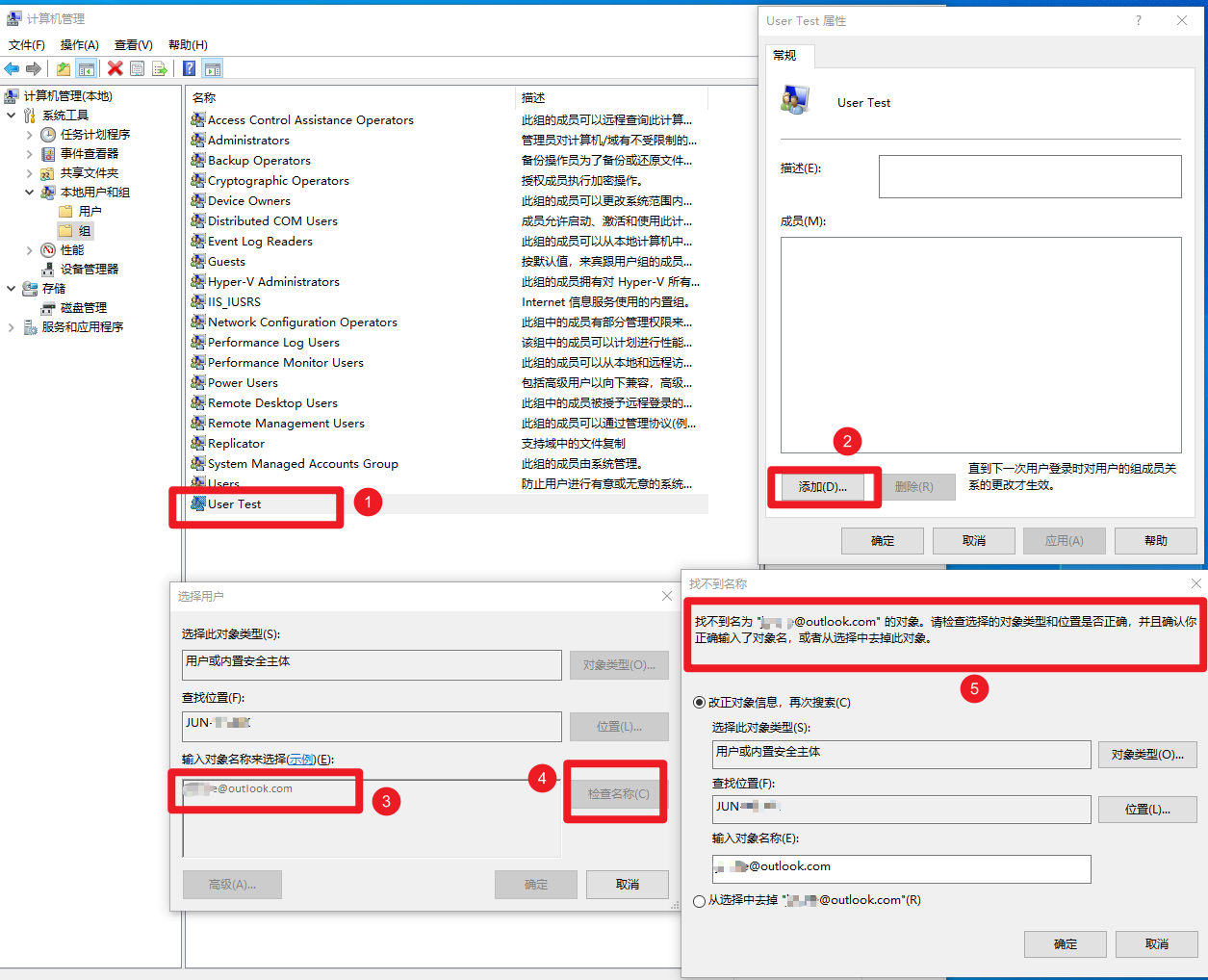1208x980 pixels.
Task: Click the 共享文件夹 icon
Action: click(x=48, y=173)
